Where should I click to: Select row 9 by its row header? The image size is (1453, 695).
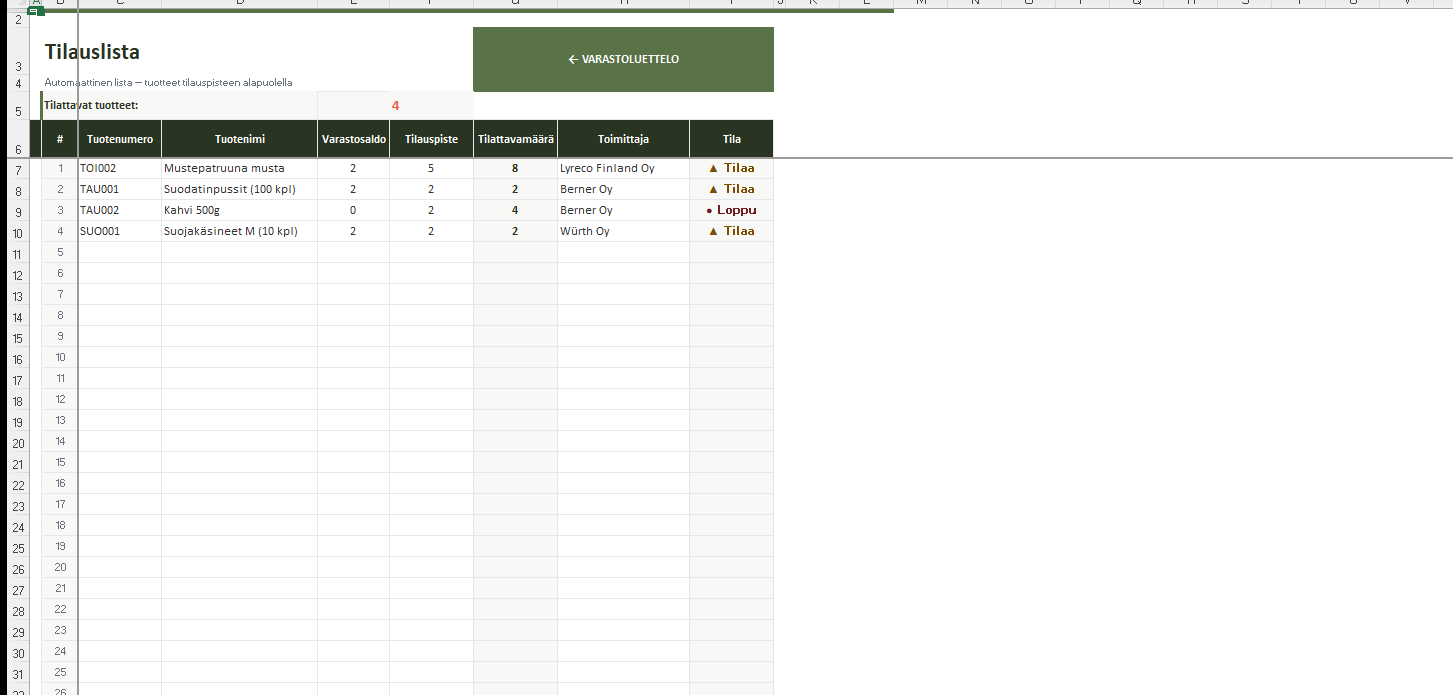18,212
